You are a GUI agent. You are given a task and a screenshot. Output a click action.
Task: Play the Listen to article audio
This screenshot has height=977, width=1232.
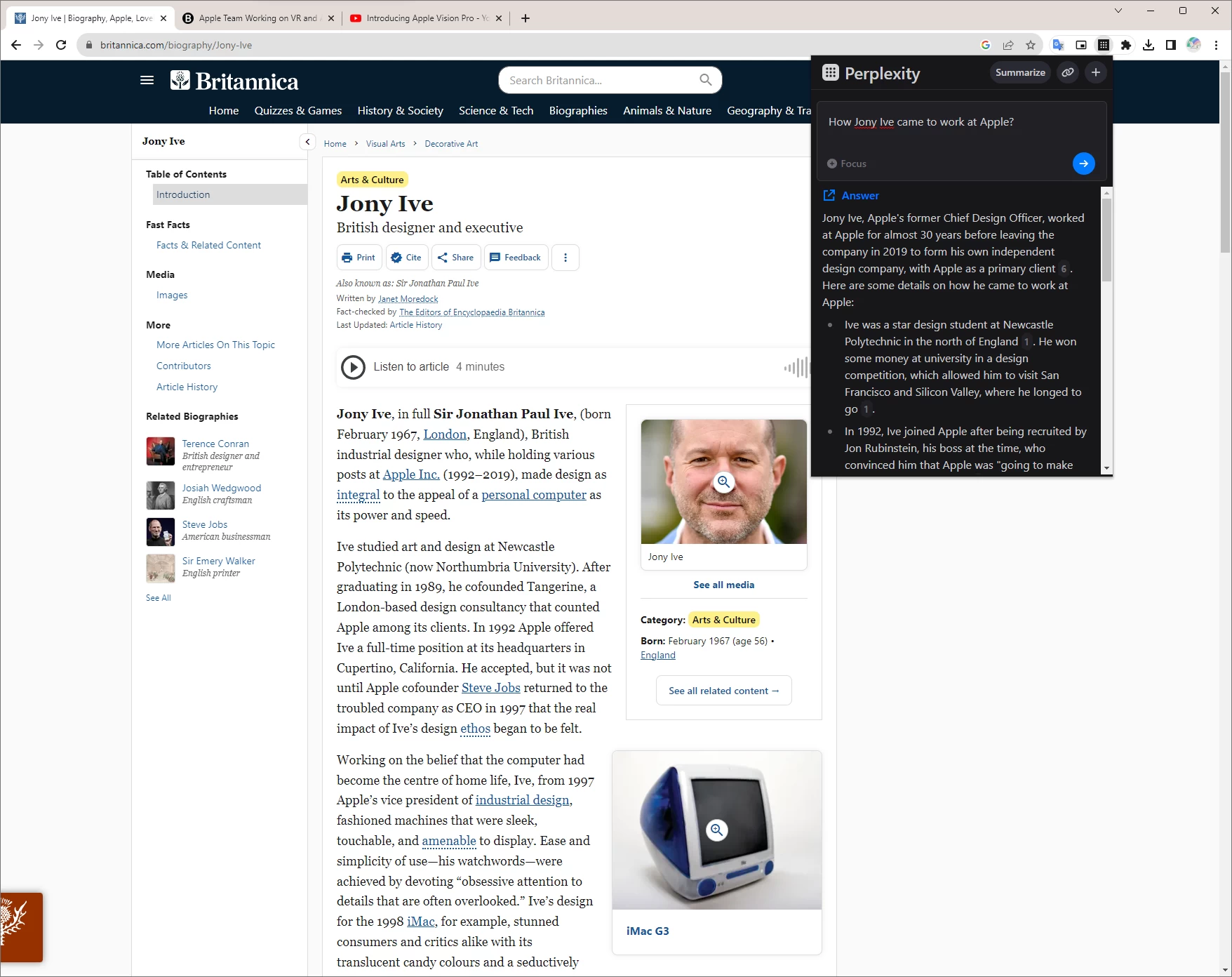click(x=353, y=367)
